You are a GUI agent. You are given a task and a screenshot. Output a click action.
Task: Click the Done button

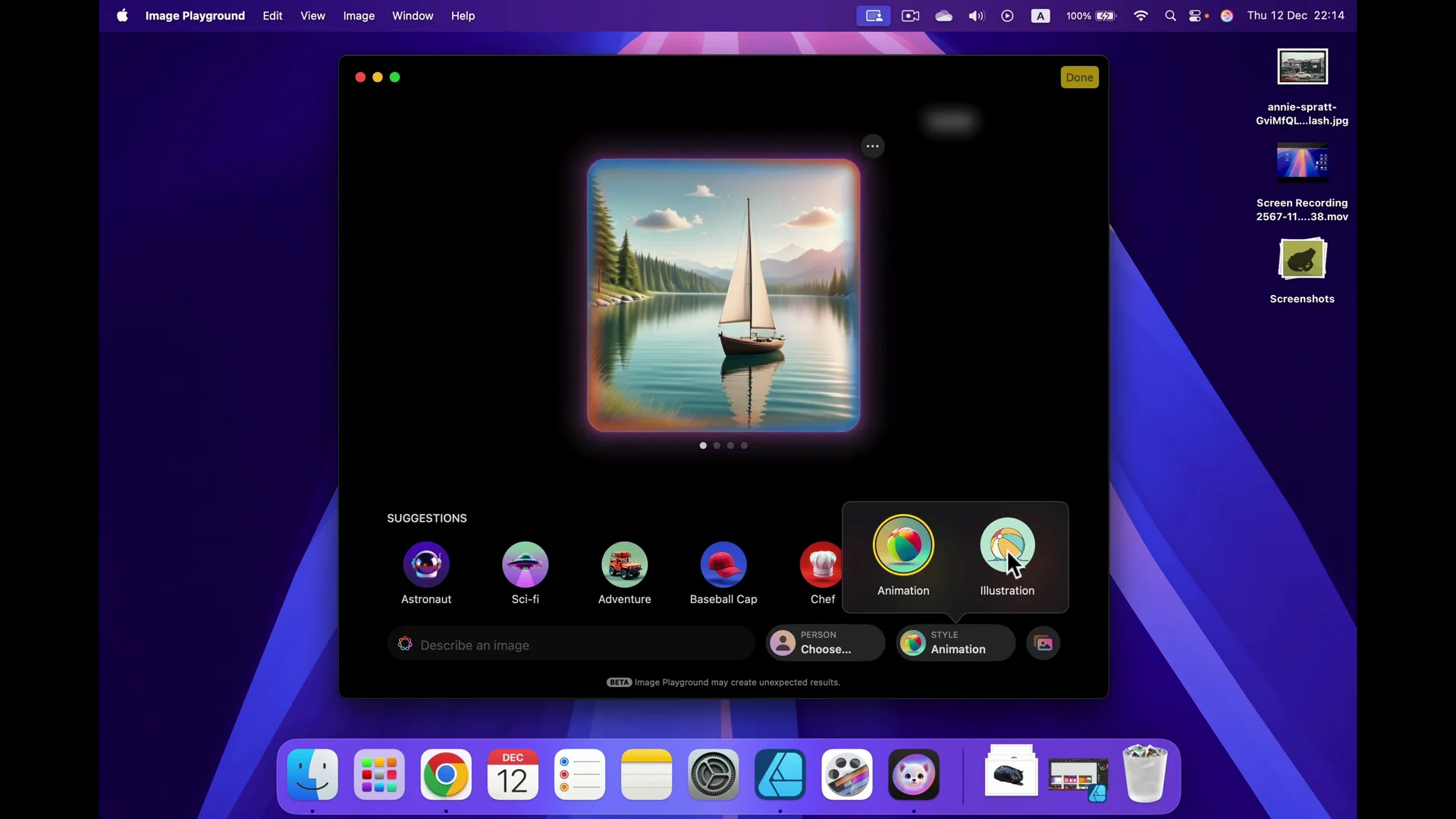[x=1079, y=77]
